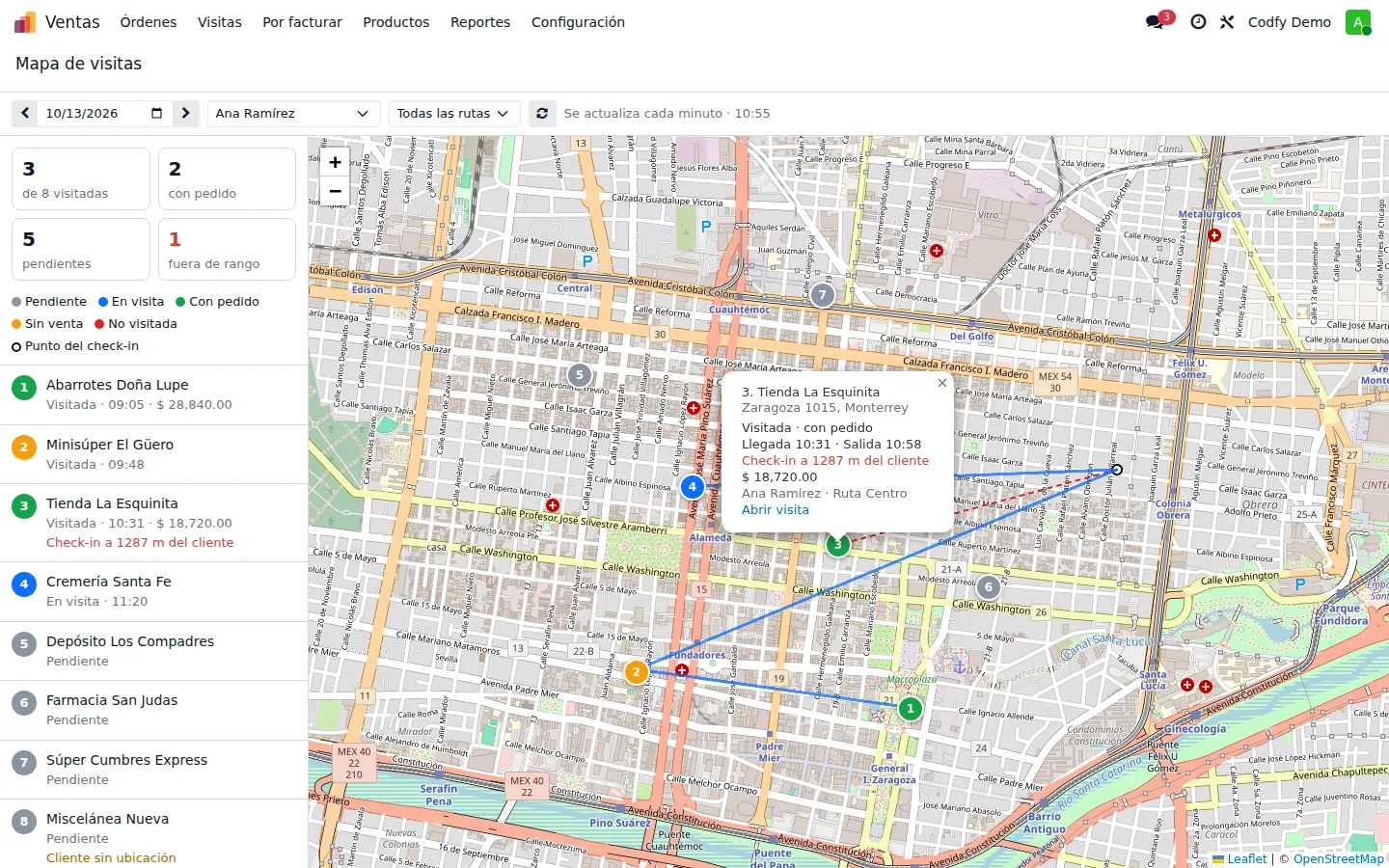Zoom in on the map

(335, 162)
